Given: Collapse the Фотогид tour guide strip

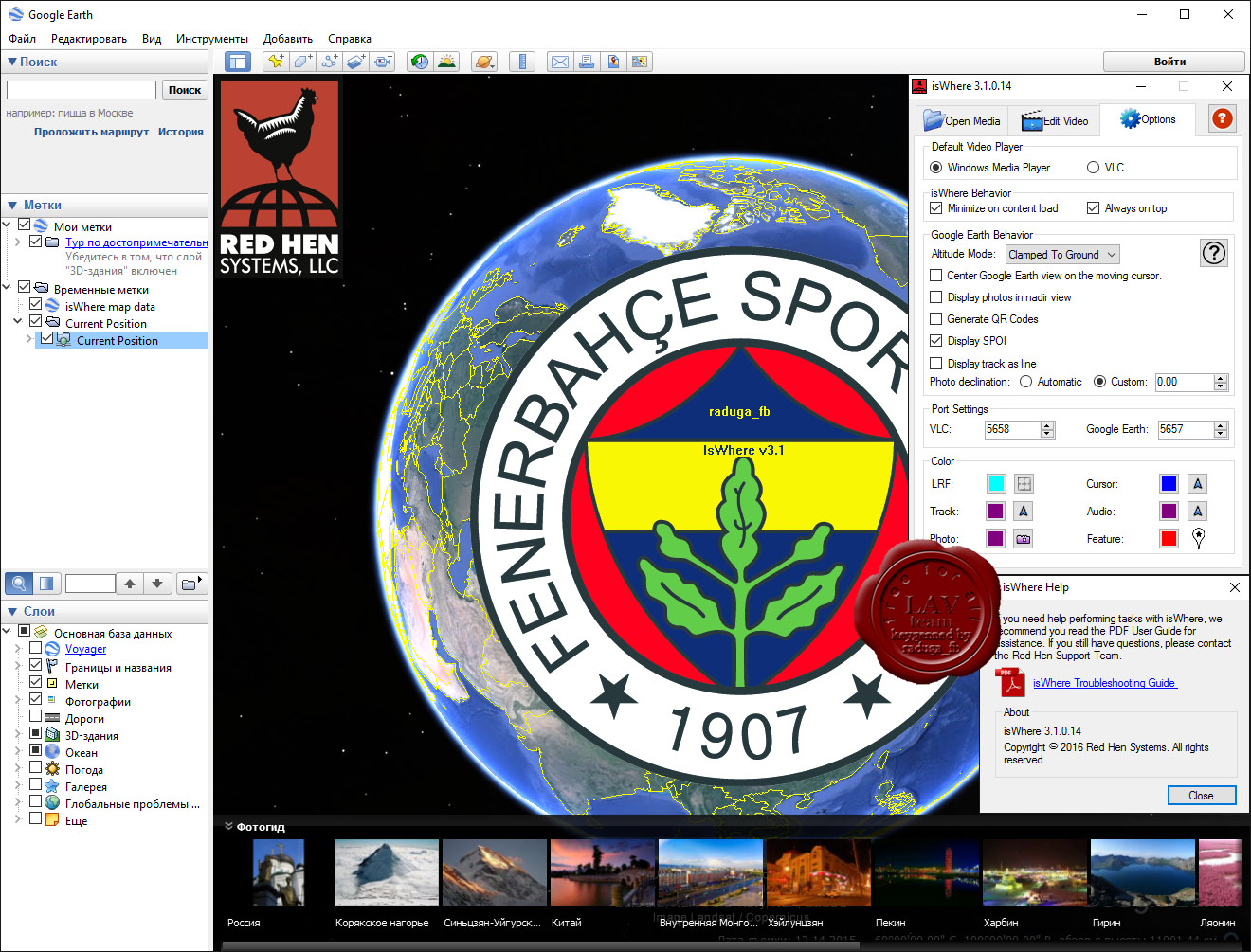Looking at the screenshot, I should pos(228,826).
